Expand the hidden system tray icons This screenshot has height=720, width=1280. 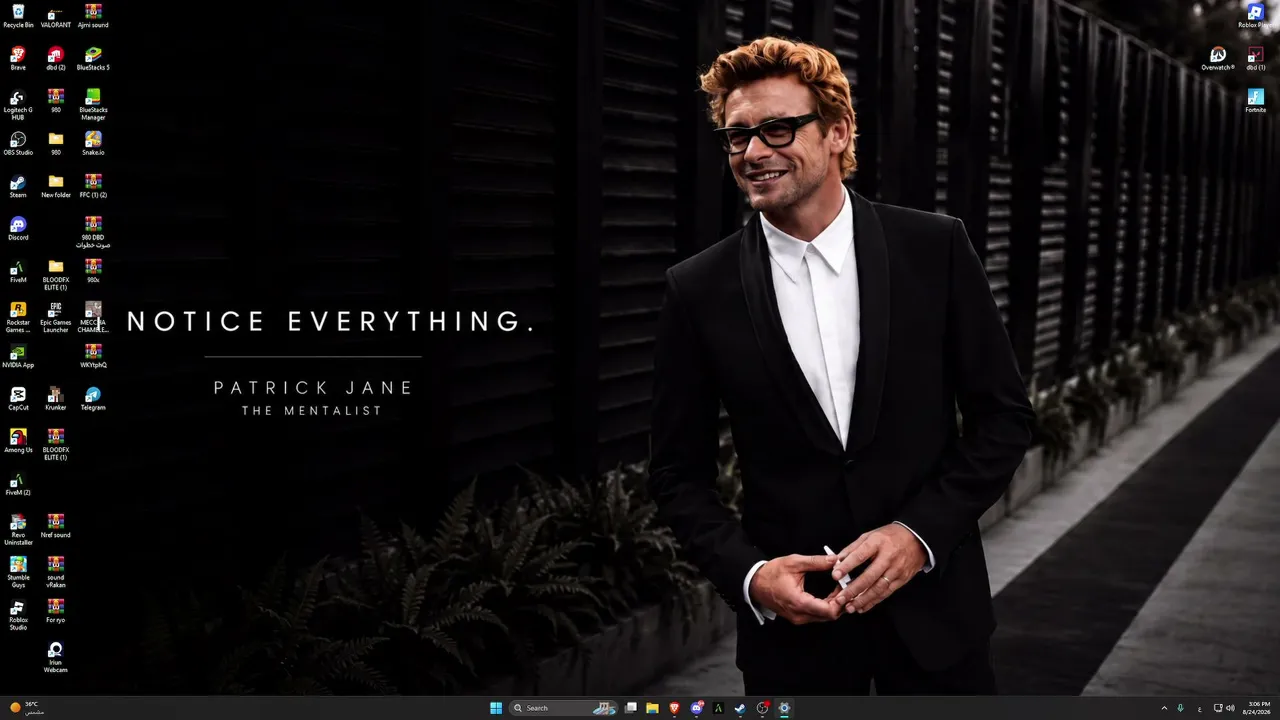pos(1164,708)
